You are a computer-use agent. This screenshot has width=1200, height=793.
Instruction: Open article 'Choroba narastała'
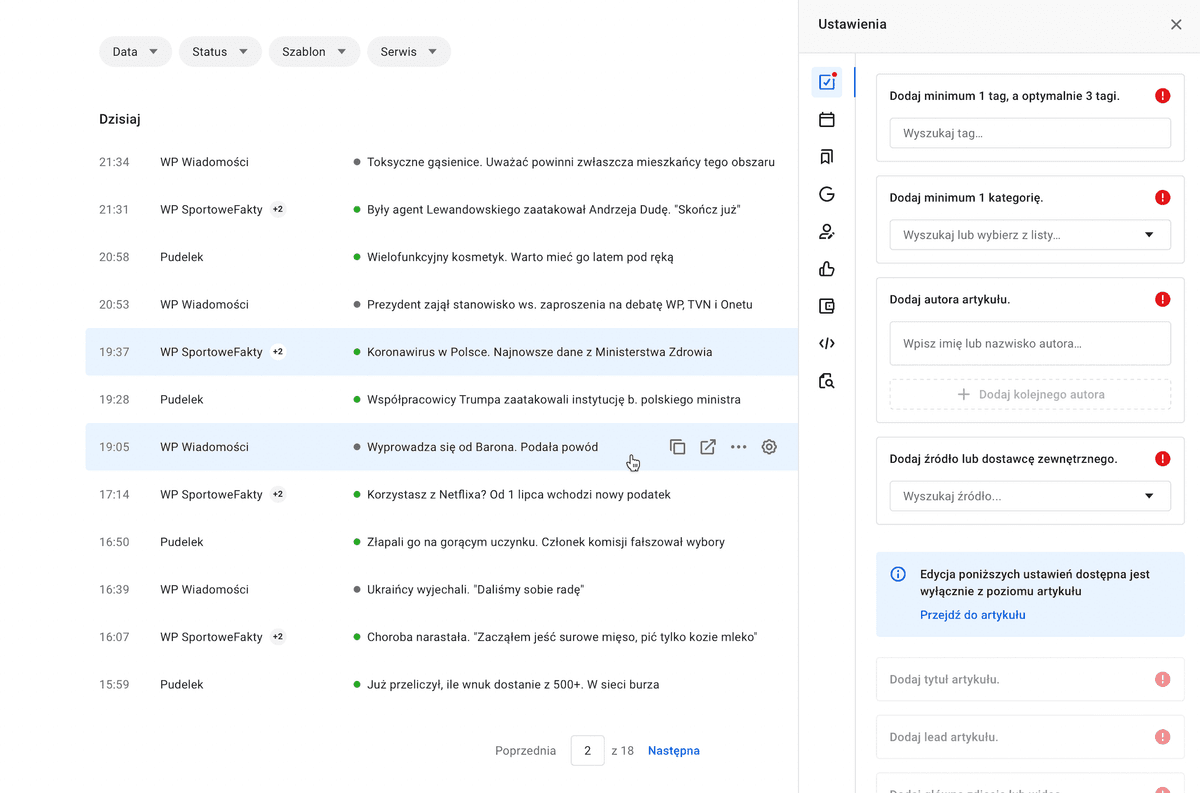(x=562, y=637)
